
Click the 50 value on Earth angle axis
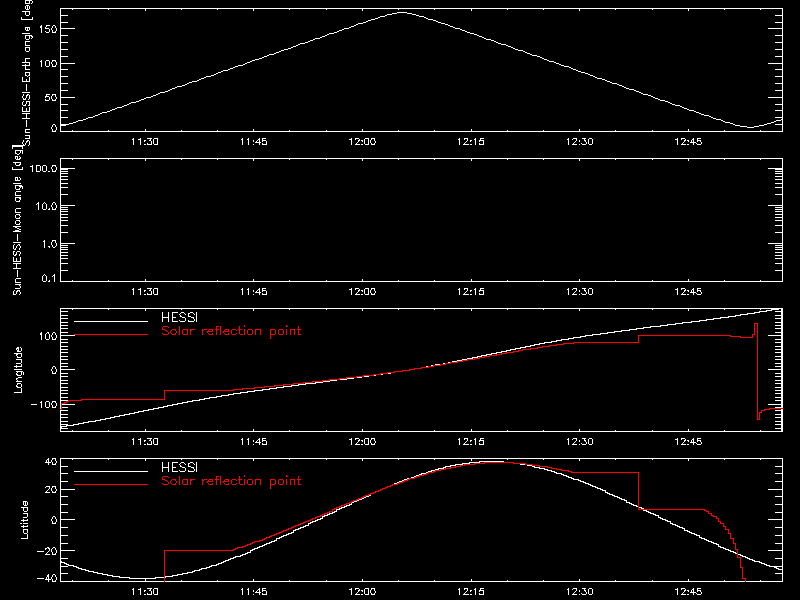point(51,97)
